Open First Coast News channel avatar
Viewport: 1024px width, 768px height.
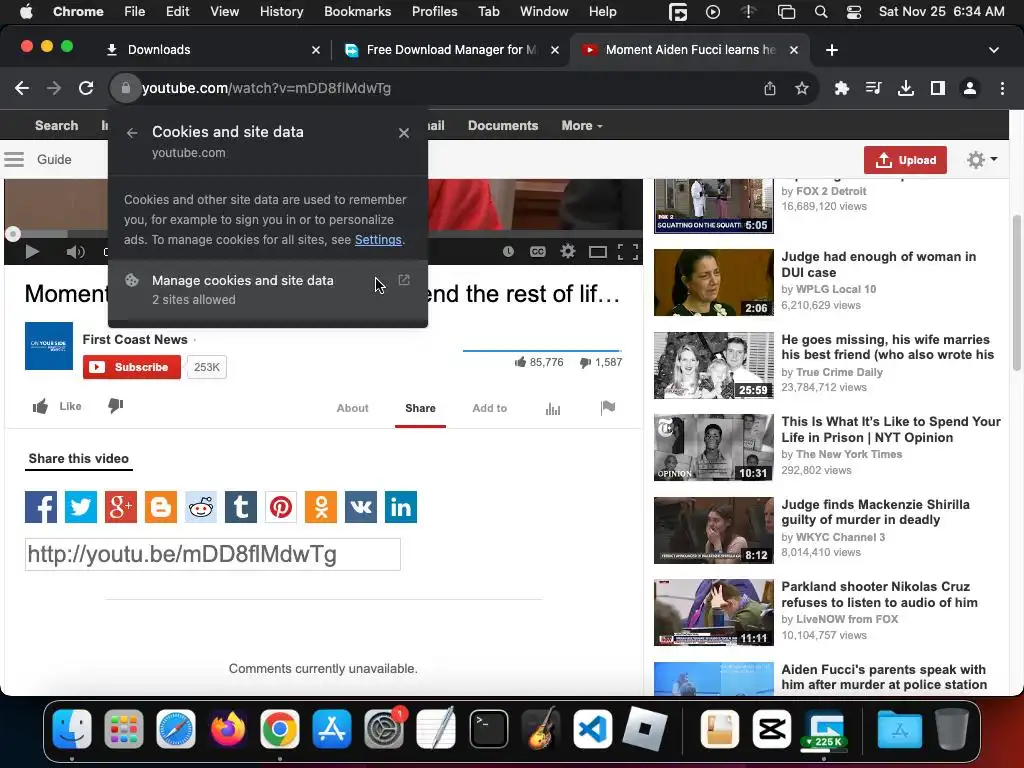click(49, 346)
